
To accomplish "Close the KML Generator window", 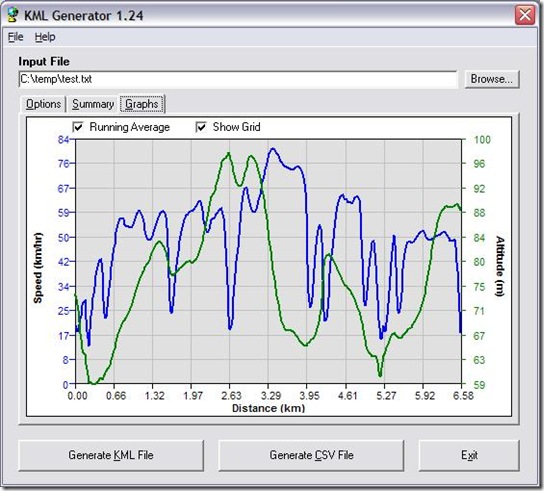I will pos(525,15).
